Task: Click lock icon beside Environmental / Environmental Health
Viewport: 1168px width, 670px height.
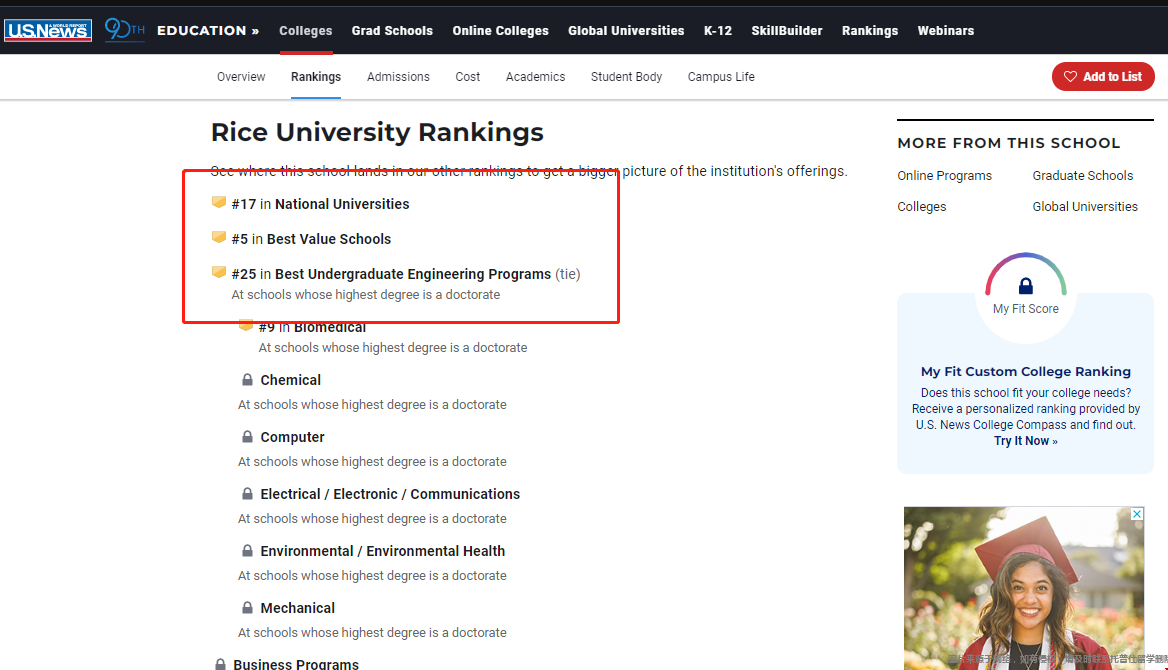Action: point(247,551)
